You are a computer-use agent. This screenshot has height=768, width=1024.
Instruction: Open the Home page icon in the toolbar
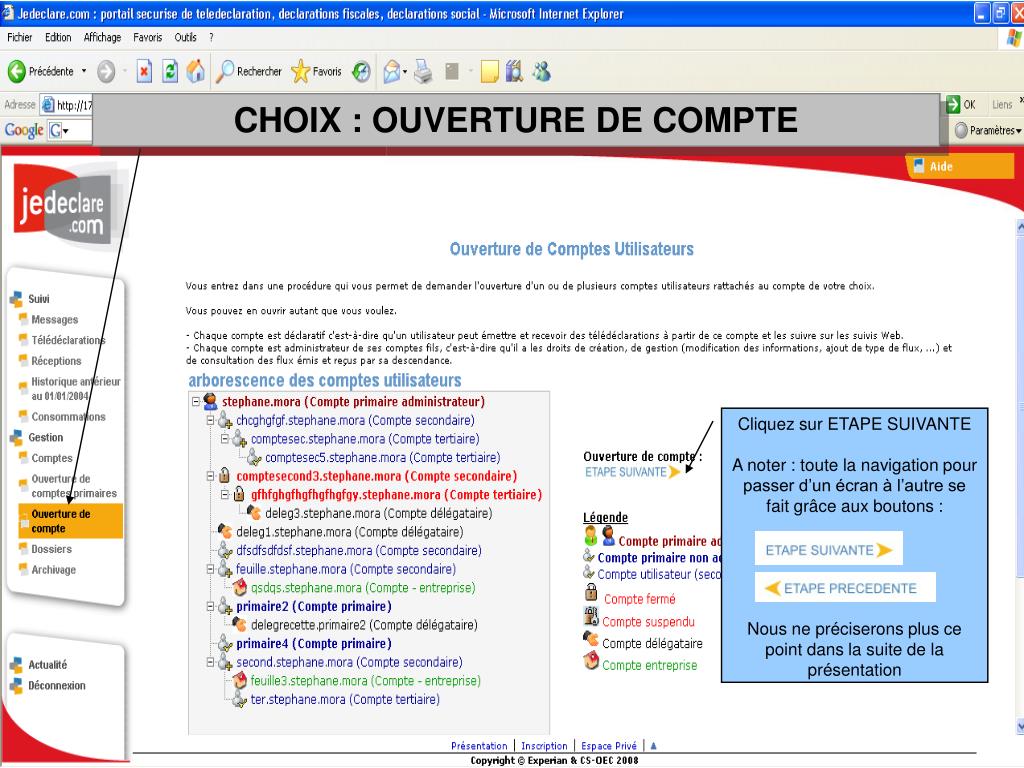[195, 71]
